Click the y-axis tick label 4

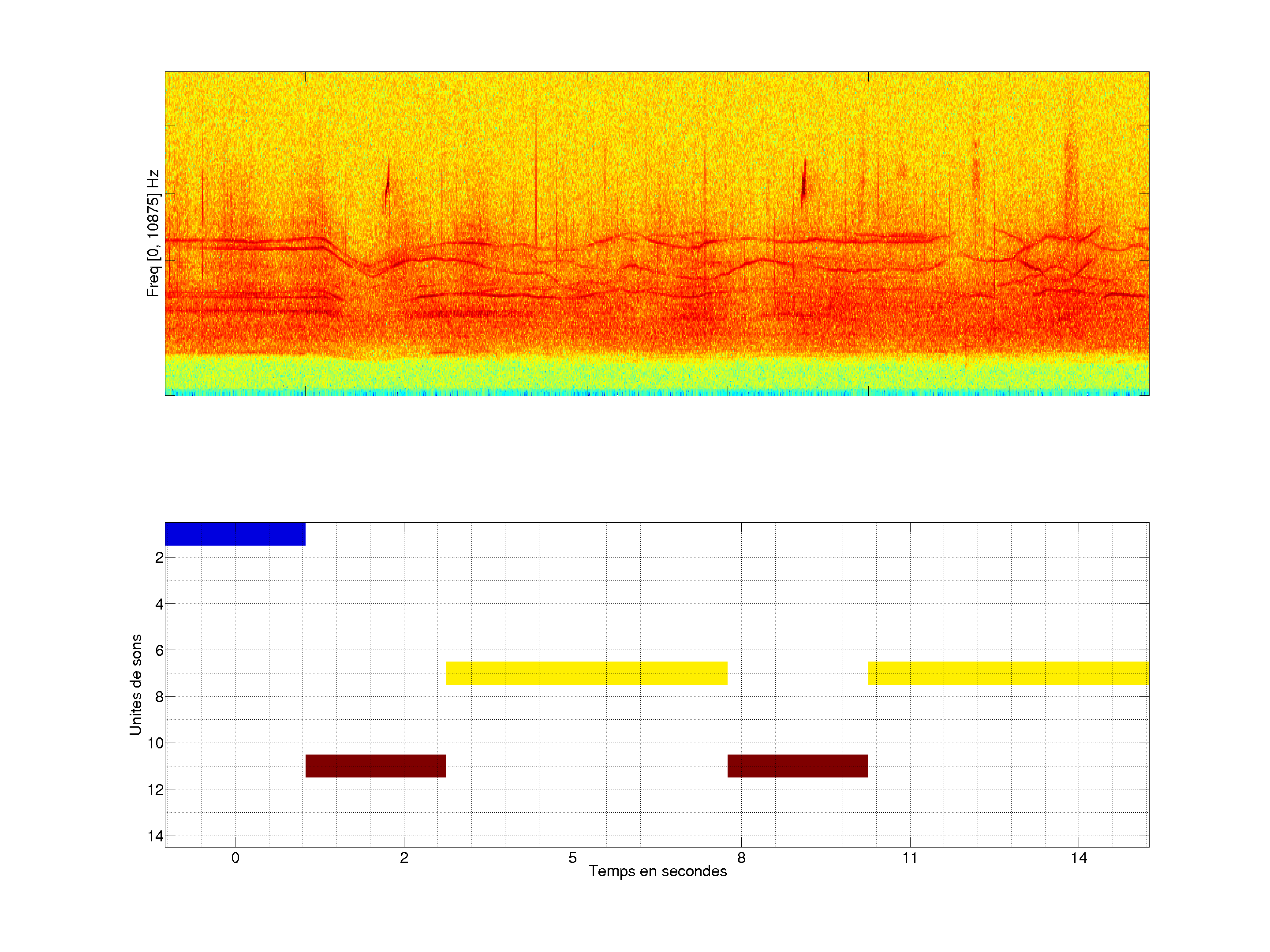159,604
